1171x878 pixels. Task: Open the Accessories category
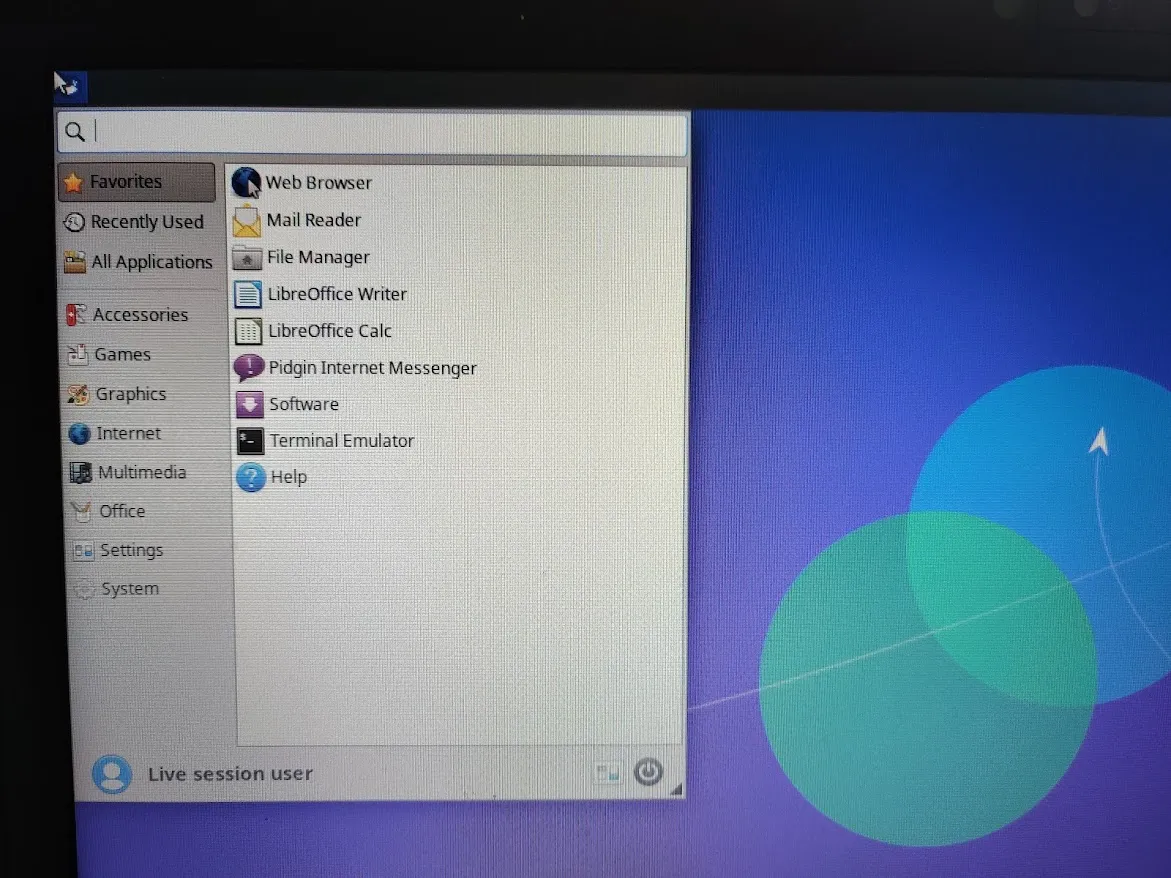(x=140, y=315)
